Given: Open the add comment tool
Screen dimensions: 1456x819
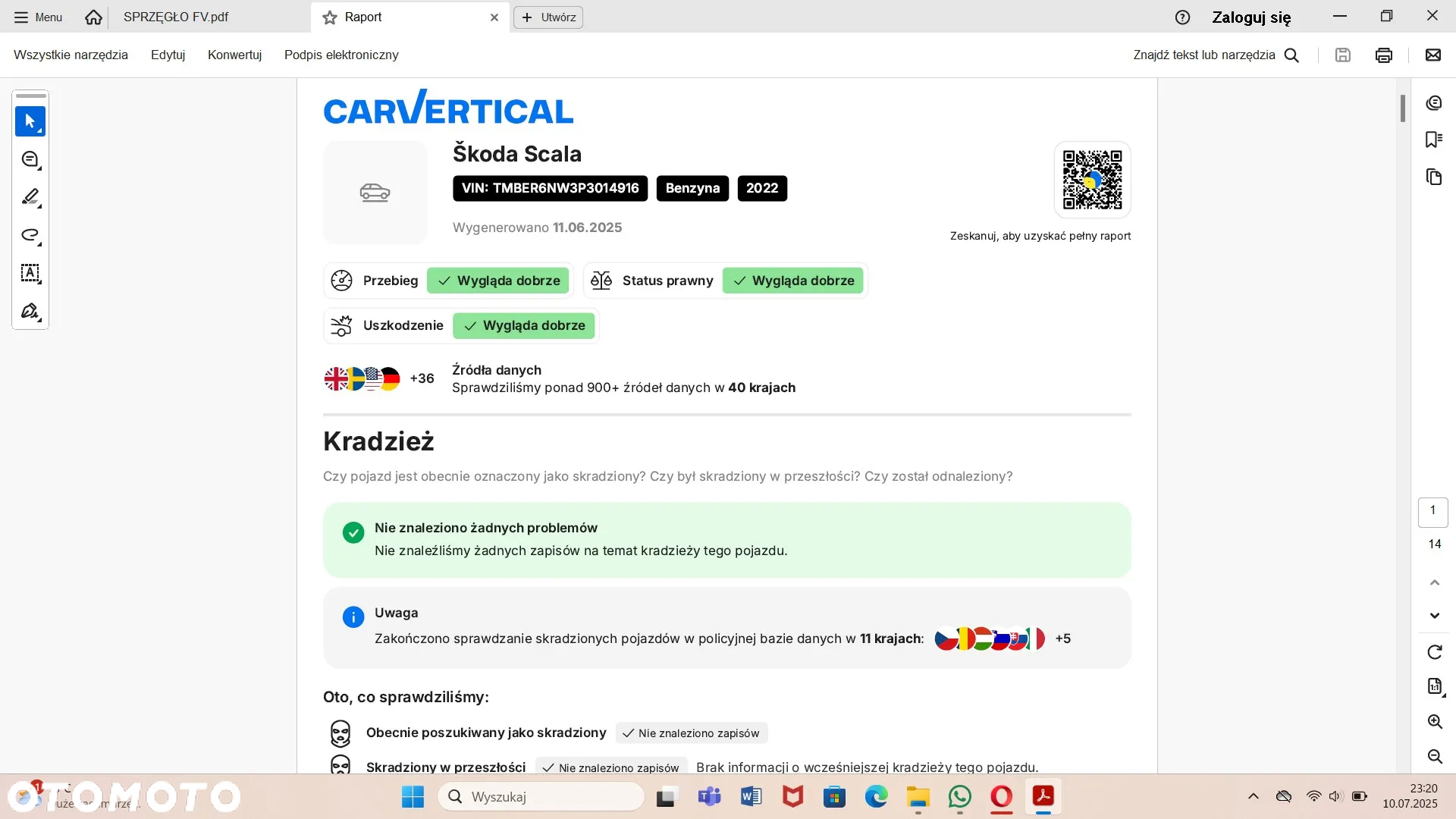Looking at the screenshot, I should (30, 159).
